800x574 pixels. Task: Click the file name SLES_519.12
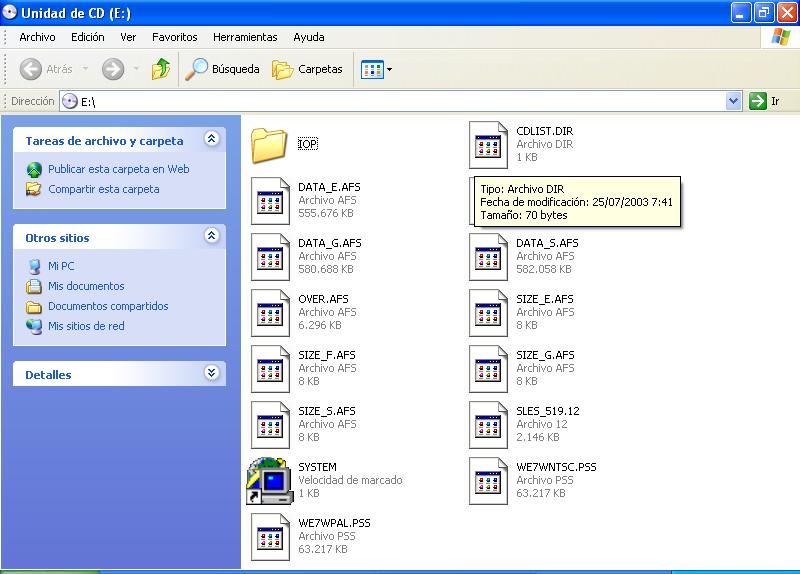point(548,411)
